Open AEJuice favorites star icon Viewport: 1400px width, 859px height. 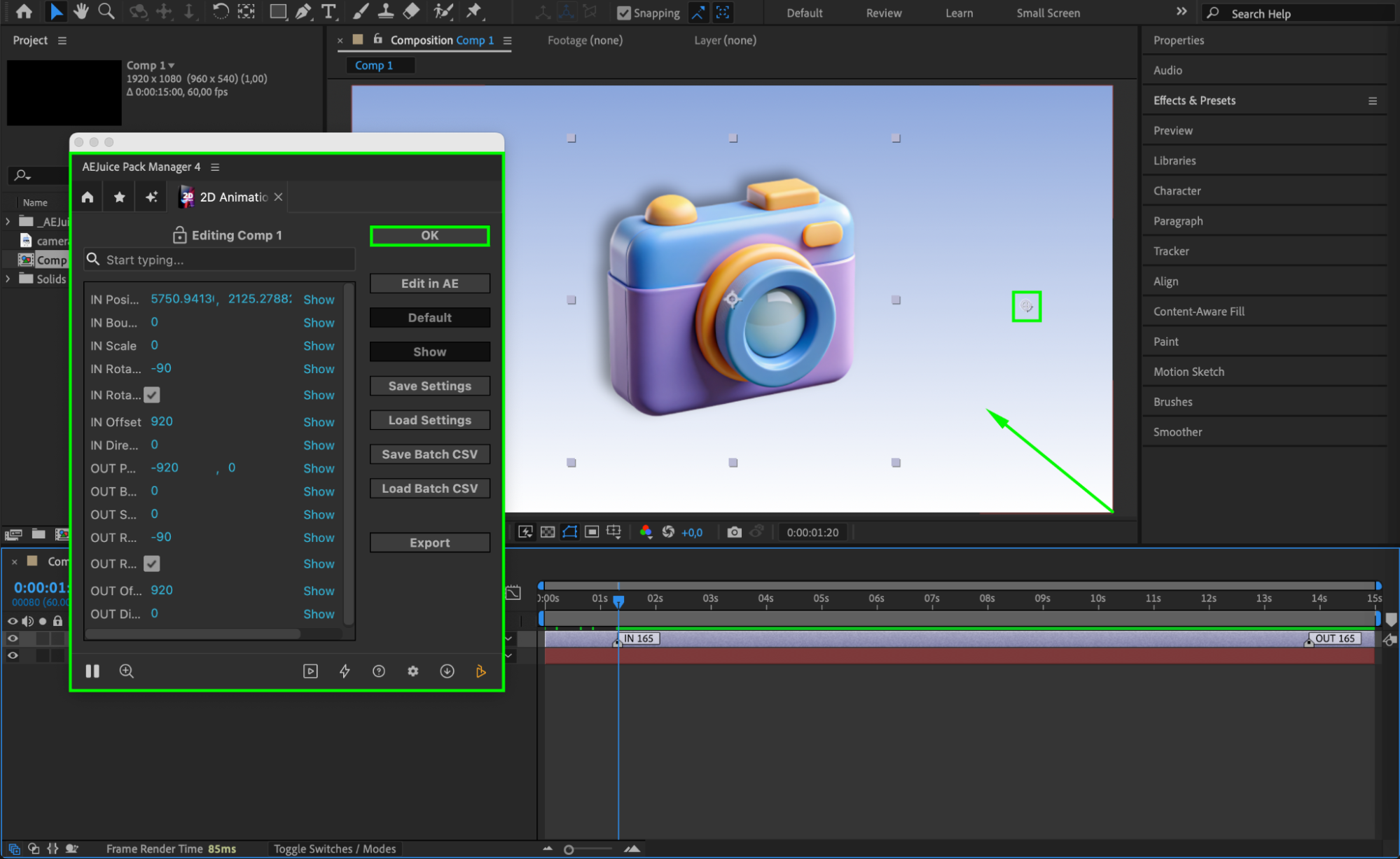coord(120,197)
